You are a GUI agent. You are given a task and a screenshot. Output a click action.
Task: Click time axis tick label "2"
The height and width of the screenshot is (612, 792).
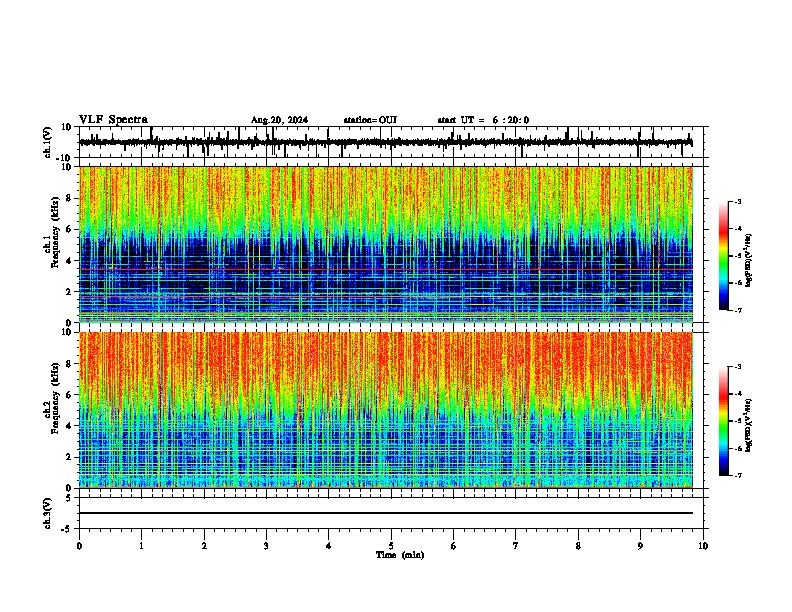point(204,546)
